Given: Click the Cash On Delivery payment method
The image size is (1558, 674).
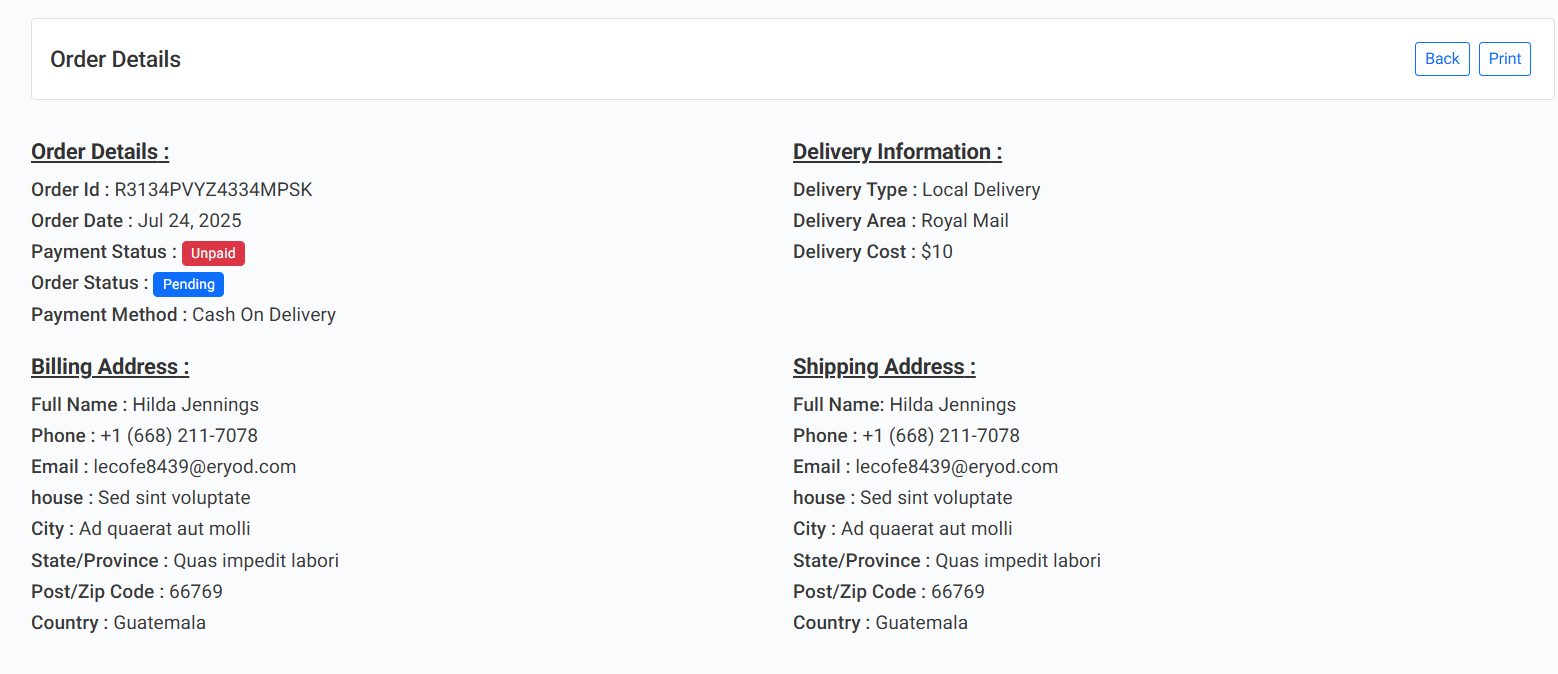Looking at the screenshot, I should pyautogui.click(x=264, y=315).
